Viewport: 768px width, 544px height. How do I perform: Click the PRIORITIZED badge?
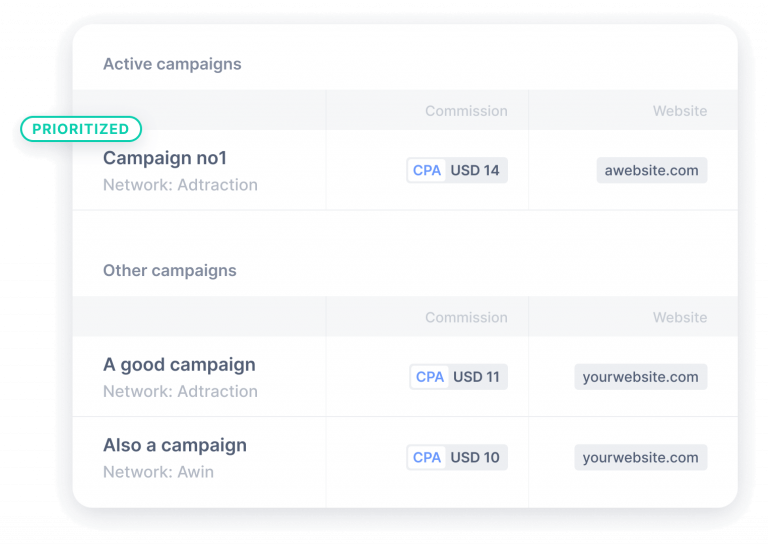(81, 129)
